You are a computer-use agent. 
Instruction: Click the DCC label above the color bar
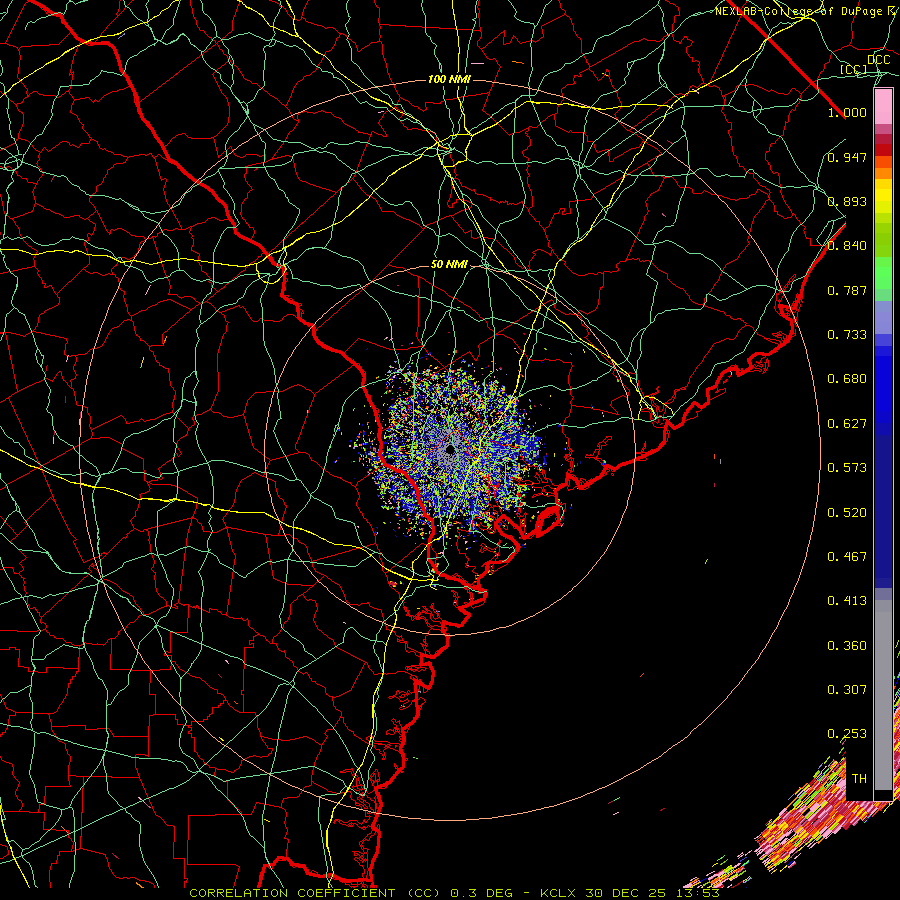point(879,60)
